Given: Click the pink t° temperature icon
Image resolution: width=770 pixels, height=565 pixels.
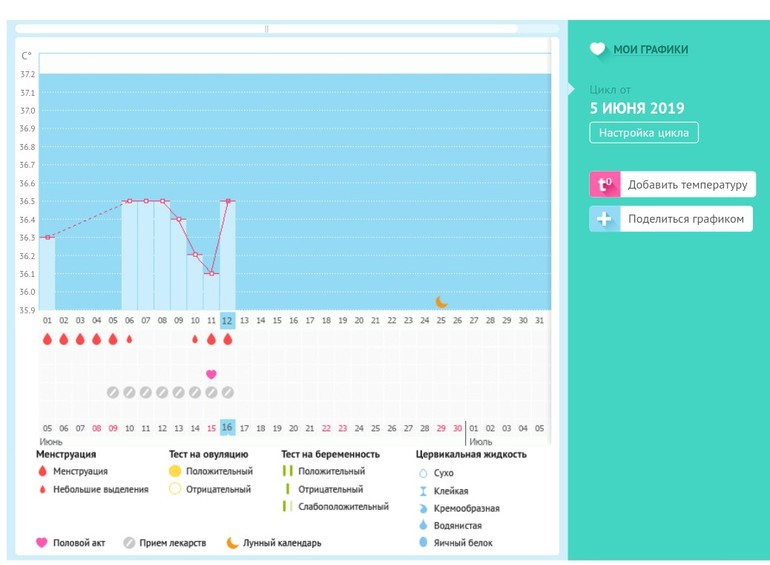Looking at the screenshot, I should tap(604, 185).
